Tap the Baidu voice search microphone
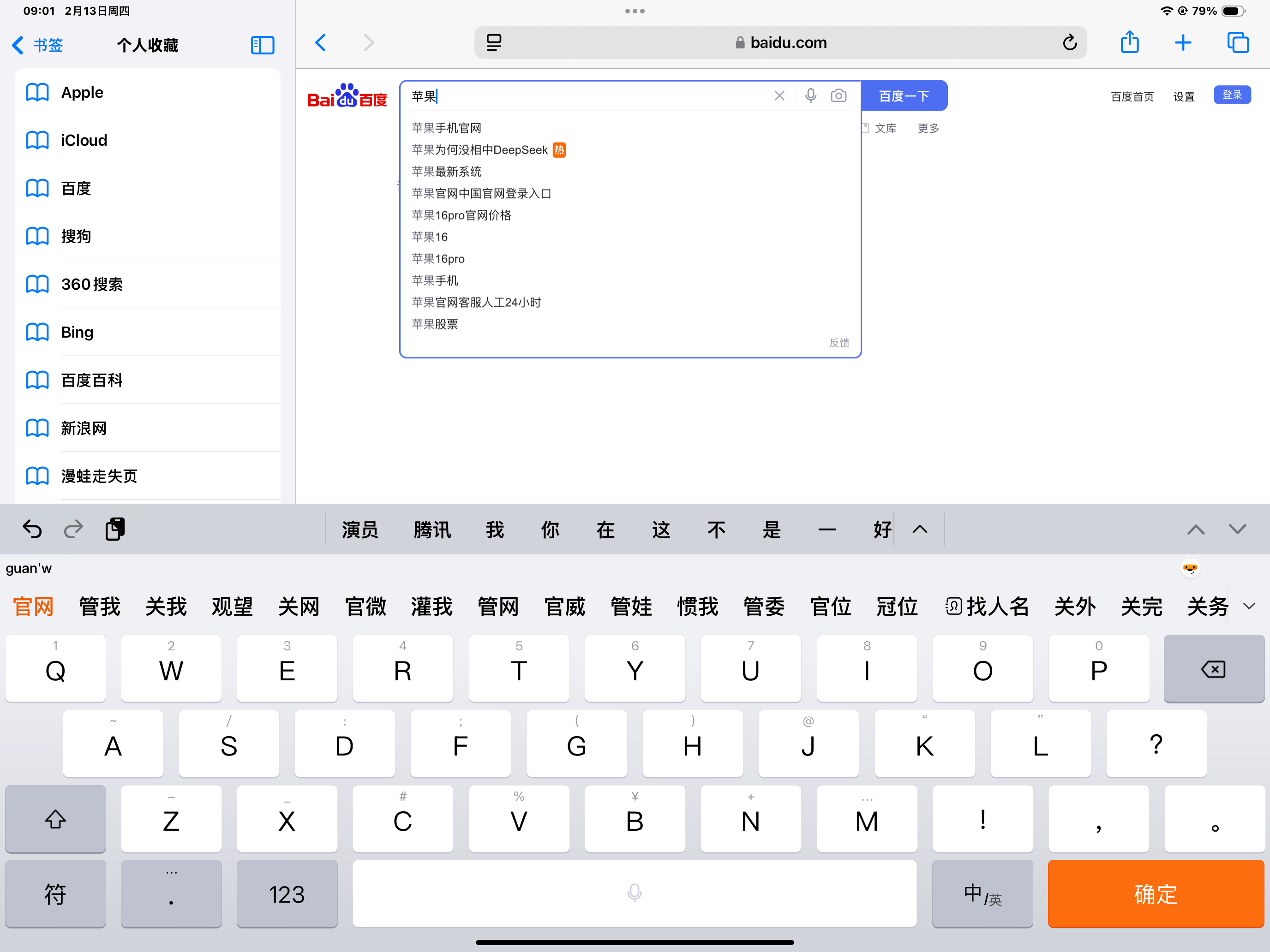This screenshot has height=952, width=1270. coord(810,96)
